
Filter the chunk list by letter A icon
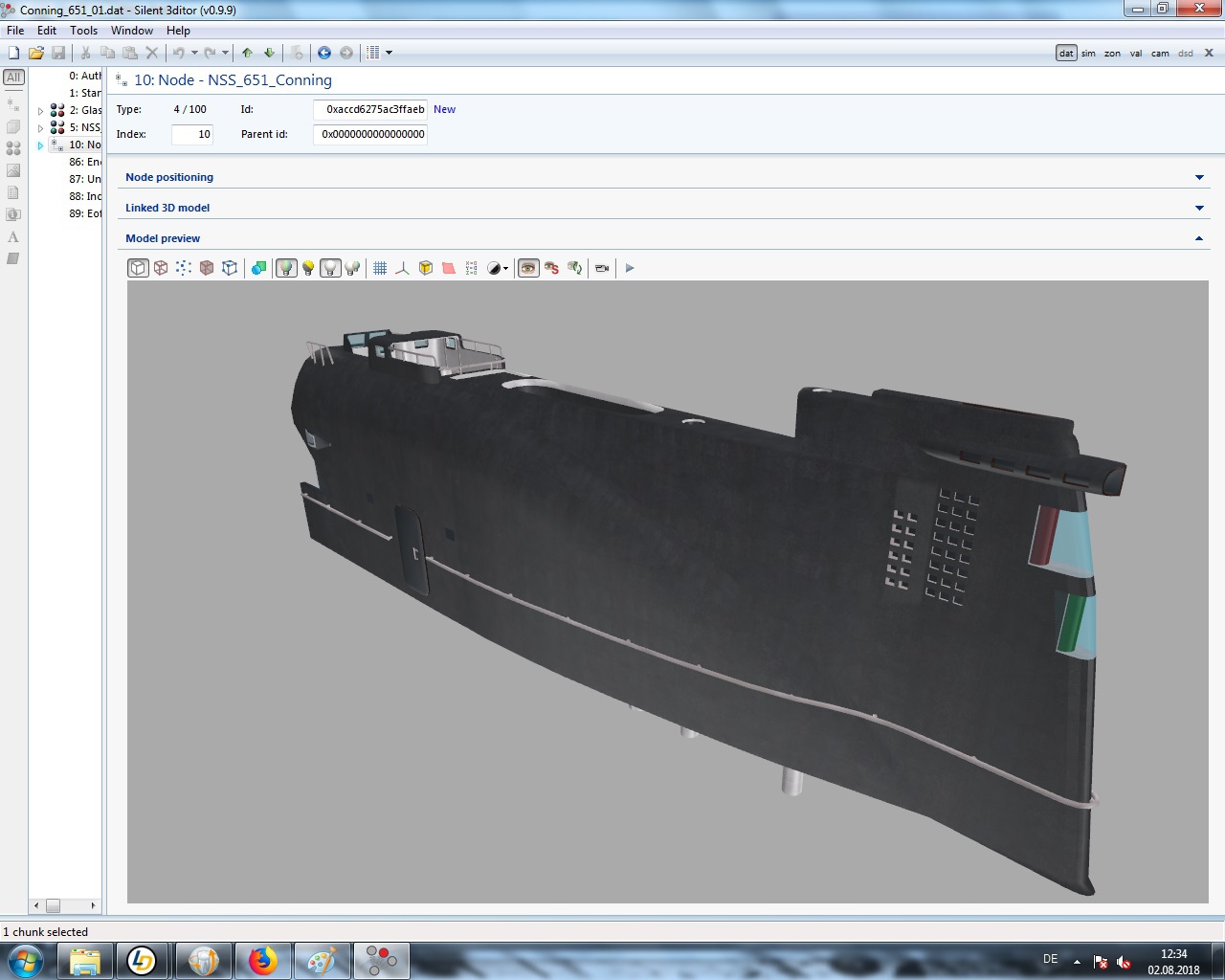[x=13, y=236]
